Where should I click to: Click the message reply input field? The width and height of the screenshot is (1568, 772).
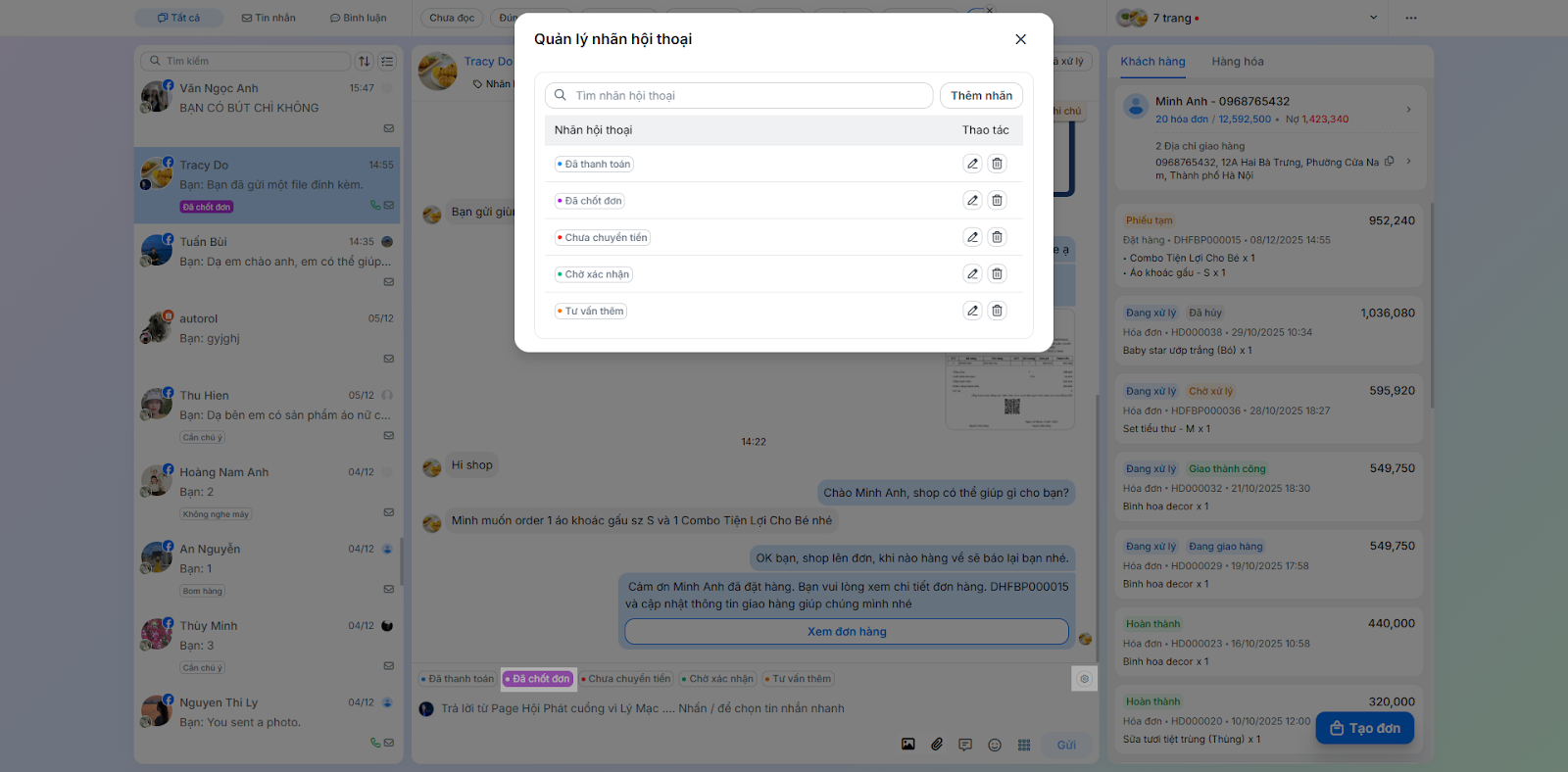point(755,708)
